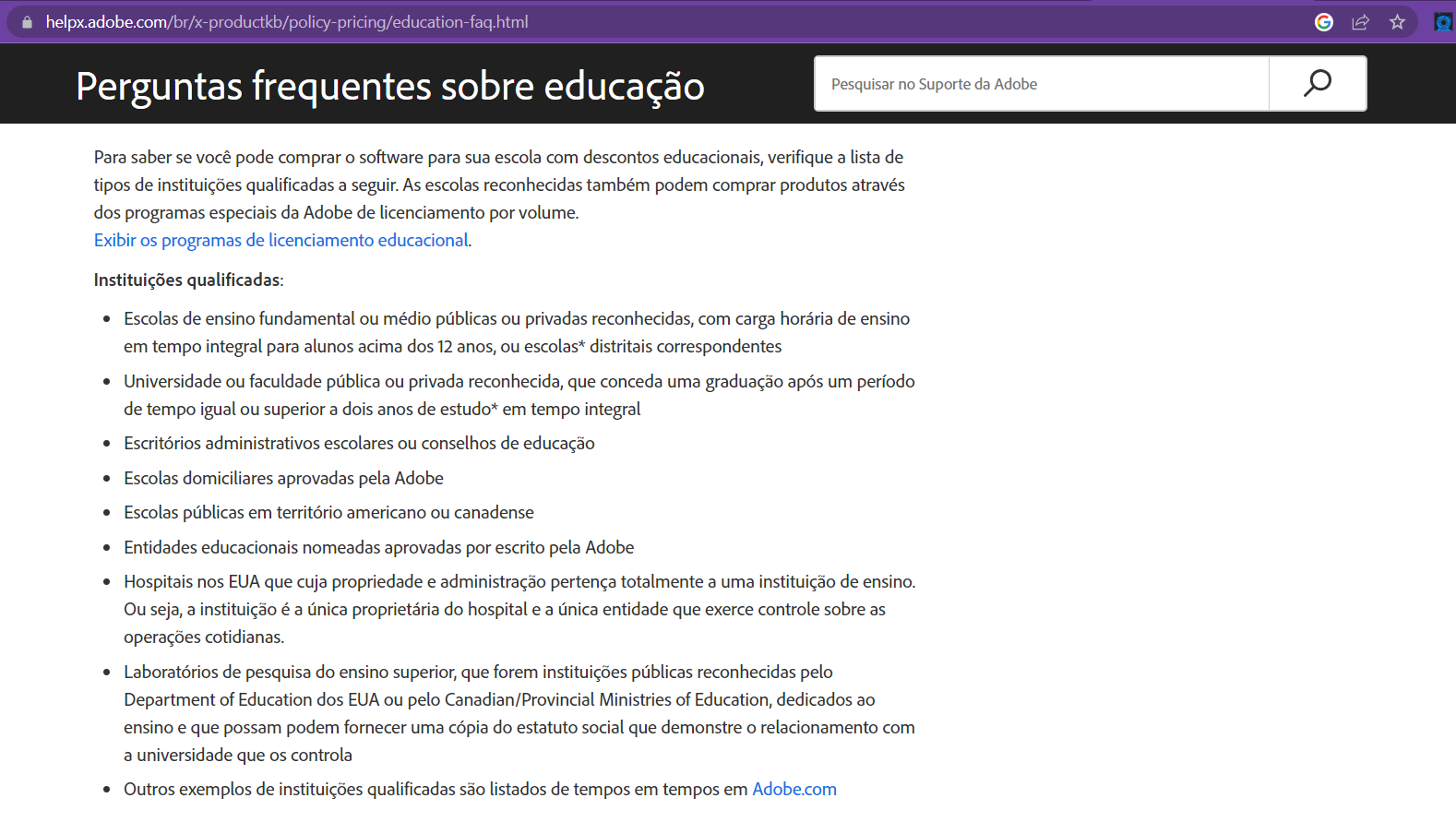Screen dimensions: 1456x822
Task: Click the browser extension icon at far right
Action: pos(1444,22)
